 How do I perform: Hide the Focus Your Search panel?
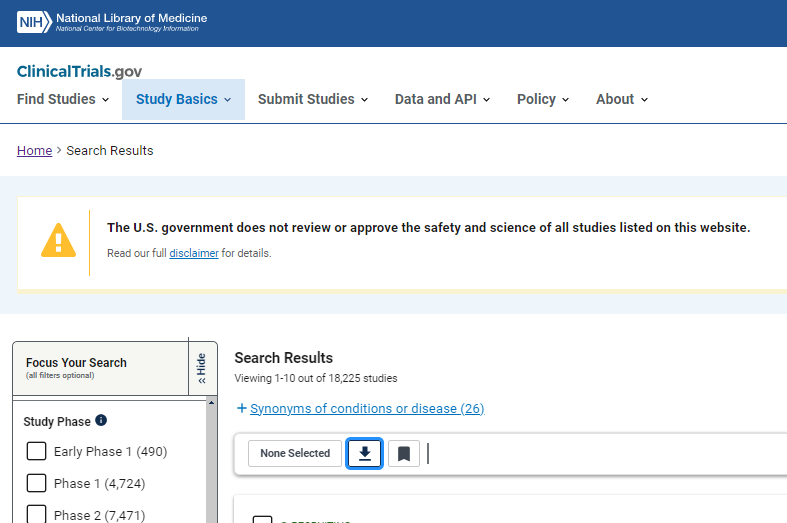click(202, 368)
